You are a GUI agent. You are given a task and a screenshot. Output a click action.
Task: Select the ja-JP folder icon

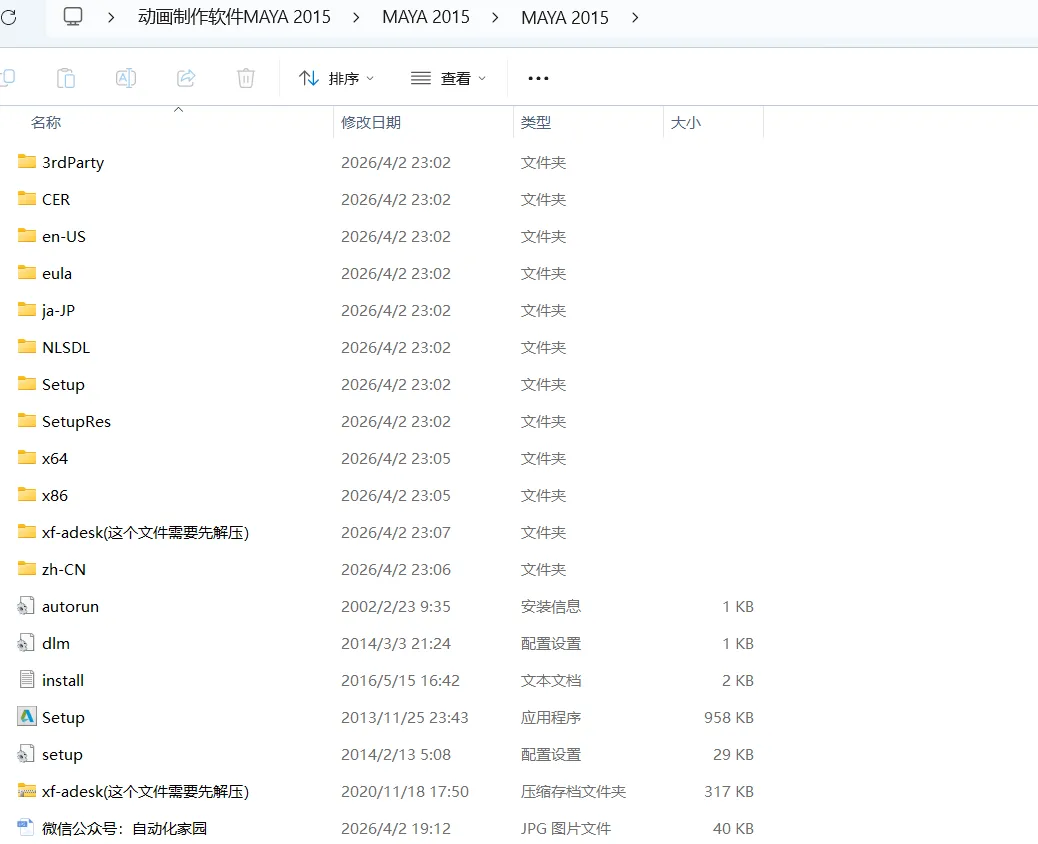pos(26,310)
